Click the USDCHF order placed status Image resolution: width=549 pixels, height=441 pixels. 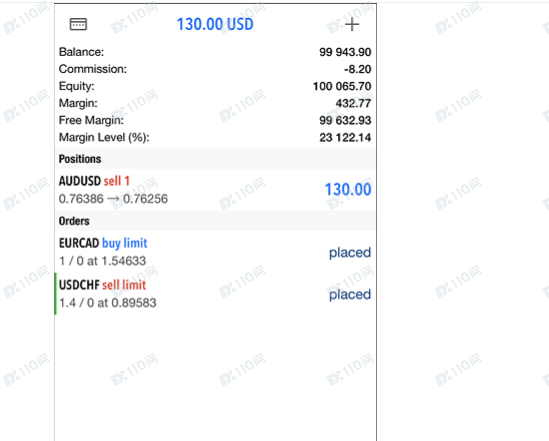[350, 295]
